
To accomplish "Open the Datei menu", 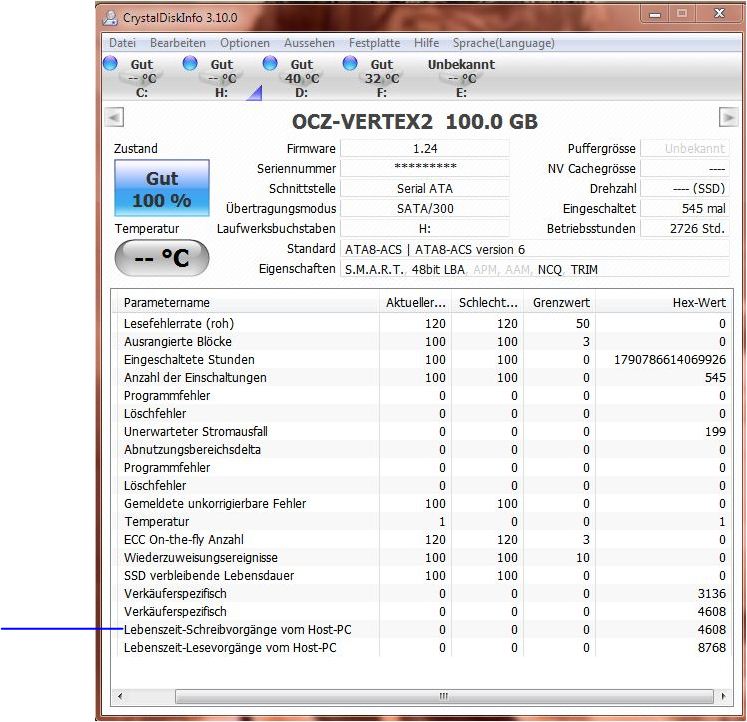I will tap(122, 43).
